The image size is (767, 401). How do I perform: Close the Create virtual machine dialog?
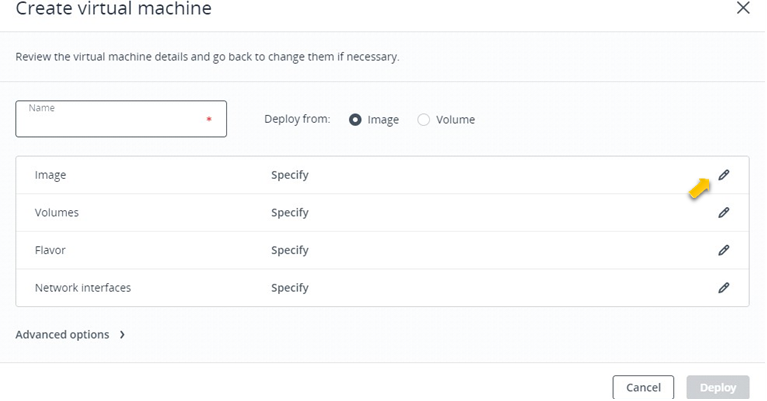(x=743, y=8)
